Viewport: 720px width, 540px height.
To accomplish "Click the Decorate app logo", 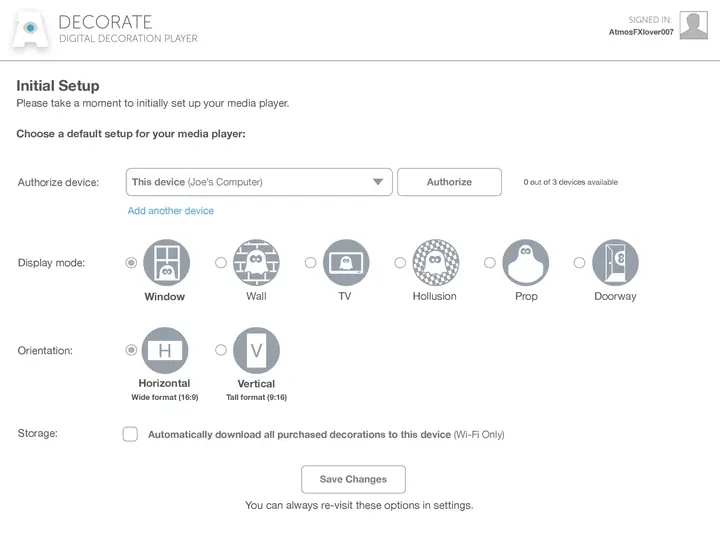I will point(30,29).
